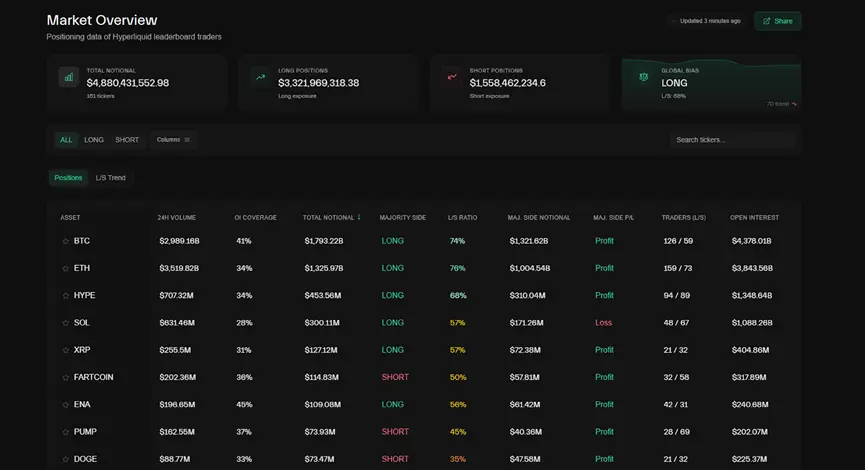This screenshot has width=865, height=470.
Task: Click the Long Positions uptrend icon
Action: [261, 76]
